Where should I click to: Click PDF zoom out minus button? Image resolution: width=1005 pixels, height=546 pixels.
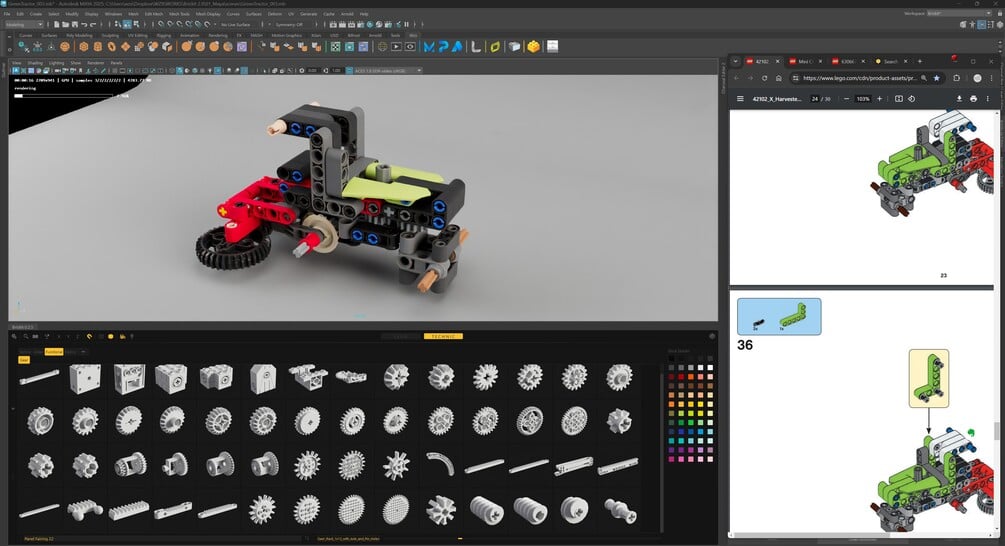click(x=847, y=99)
